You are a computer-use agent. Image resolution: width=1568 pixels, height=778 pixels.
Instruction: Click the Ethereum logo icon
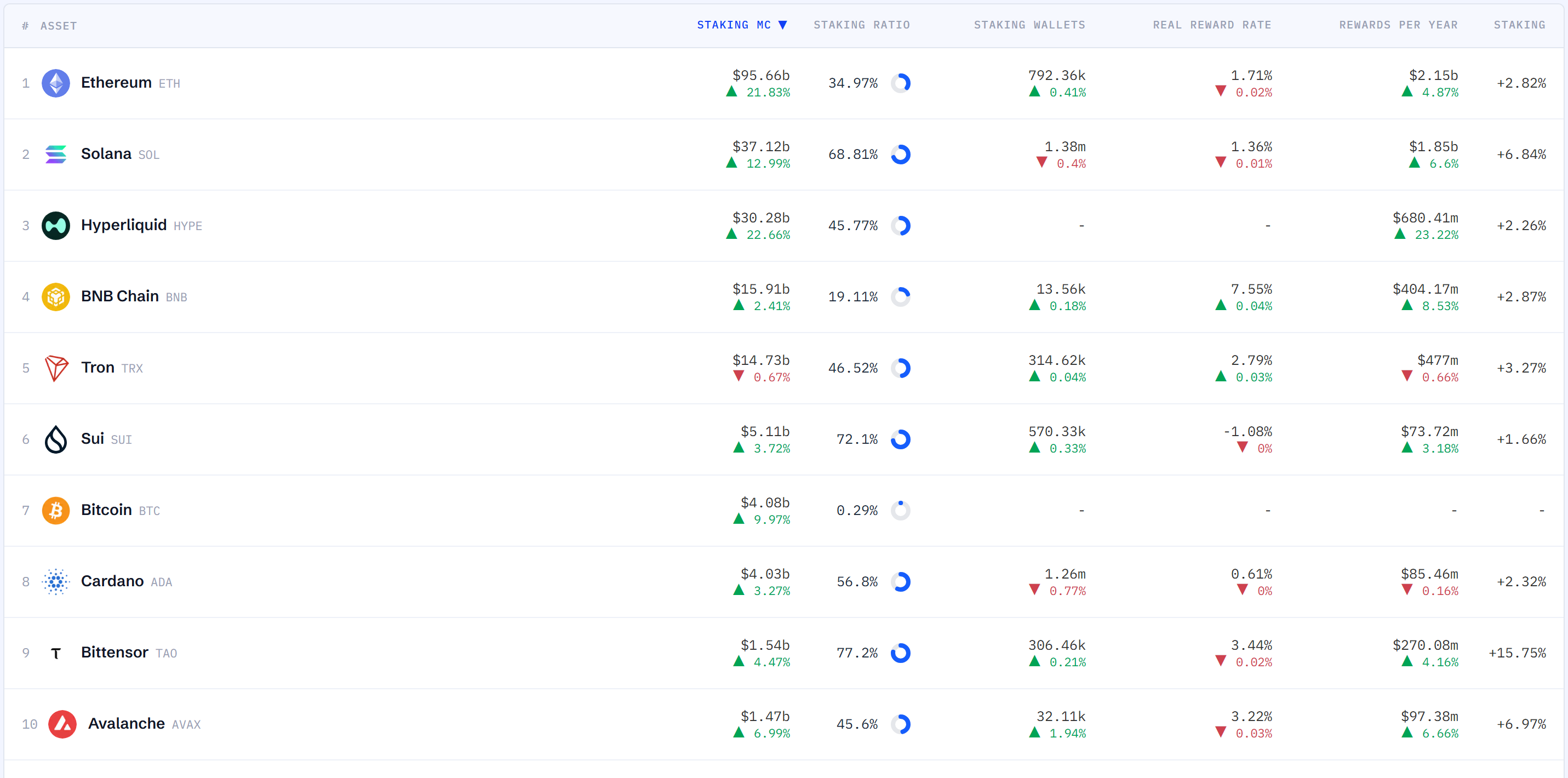(55, 83)
